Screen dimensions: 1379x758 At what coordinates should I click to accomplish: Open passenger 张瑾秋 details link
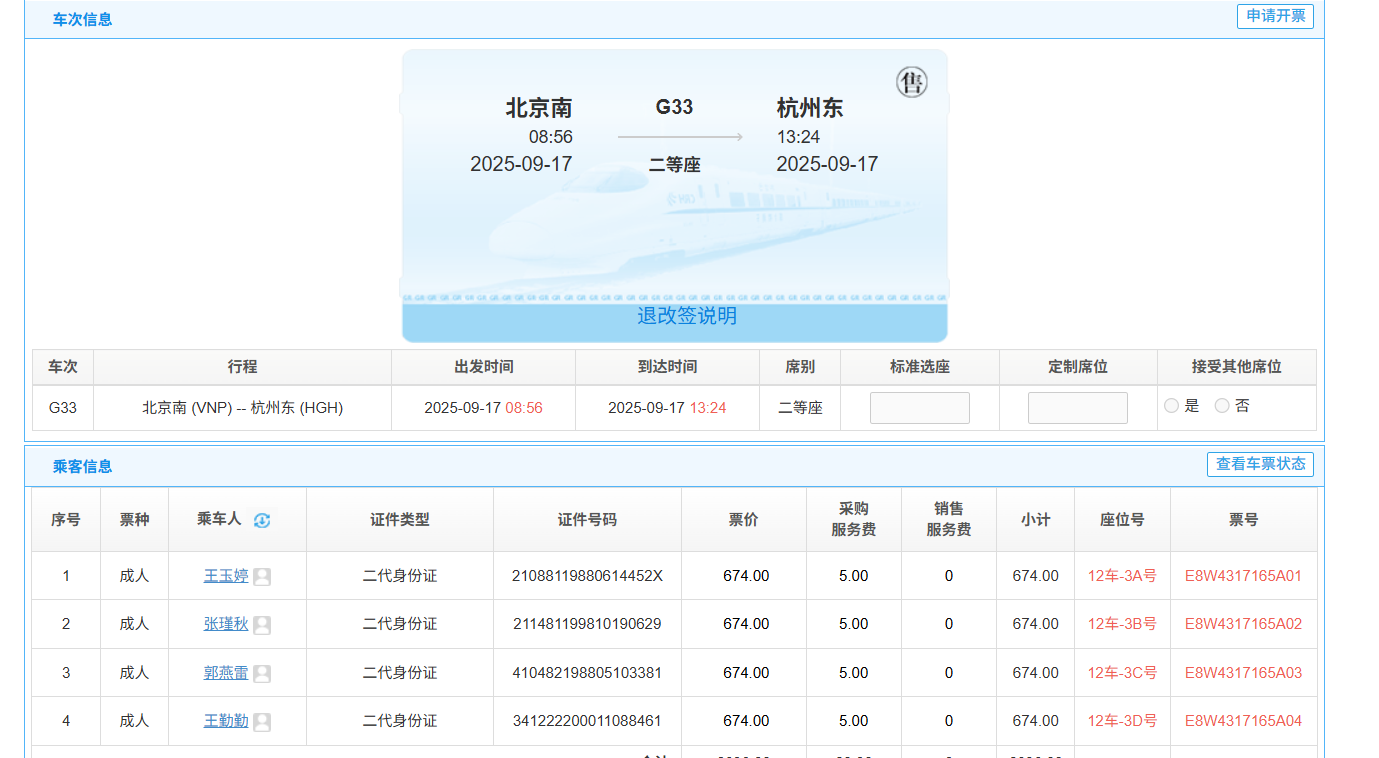coord(226,624)
